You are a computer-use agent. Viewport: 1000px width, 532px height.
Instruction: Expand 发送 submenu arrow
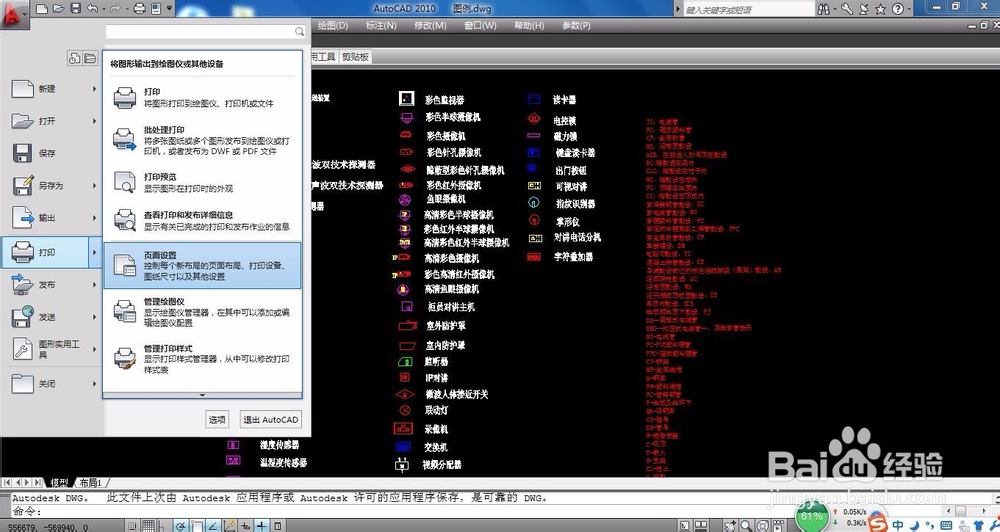95,317
